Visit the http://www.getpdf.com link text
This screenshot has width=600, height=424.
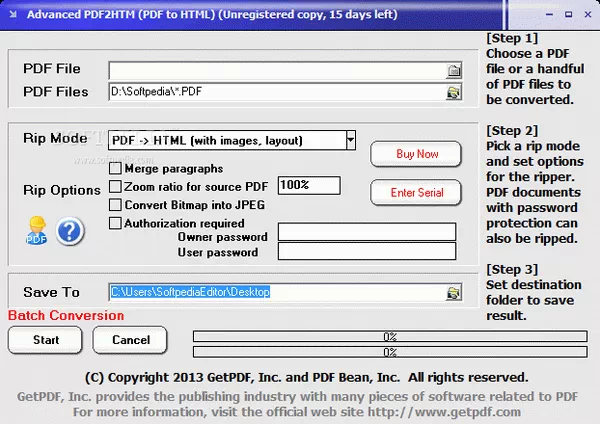(444, 412)
